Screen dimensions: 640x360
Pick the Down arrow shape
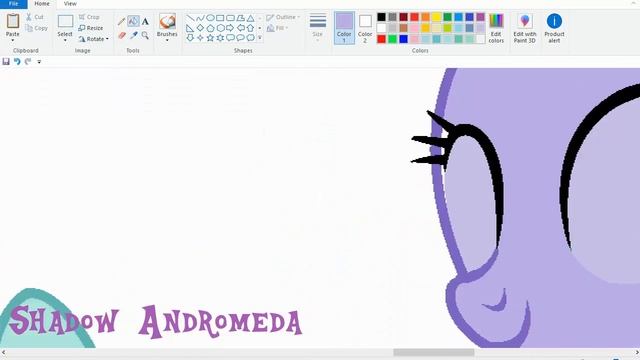coord(190,38)
